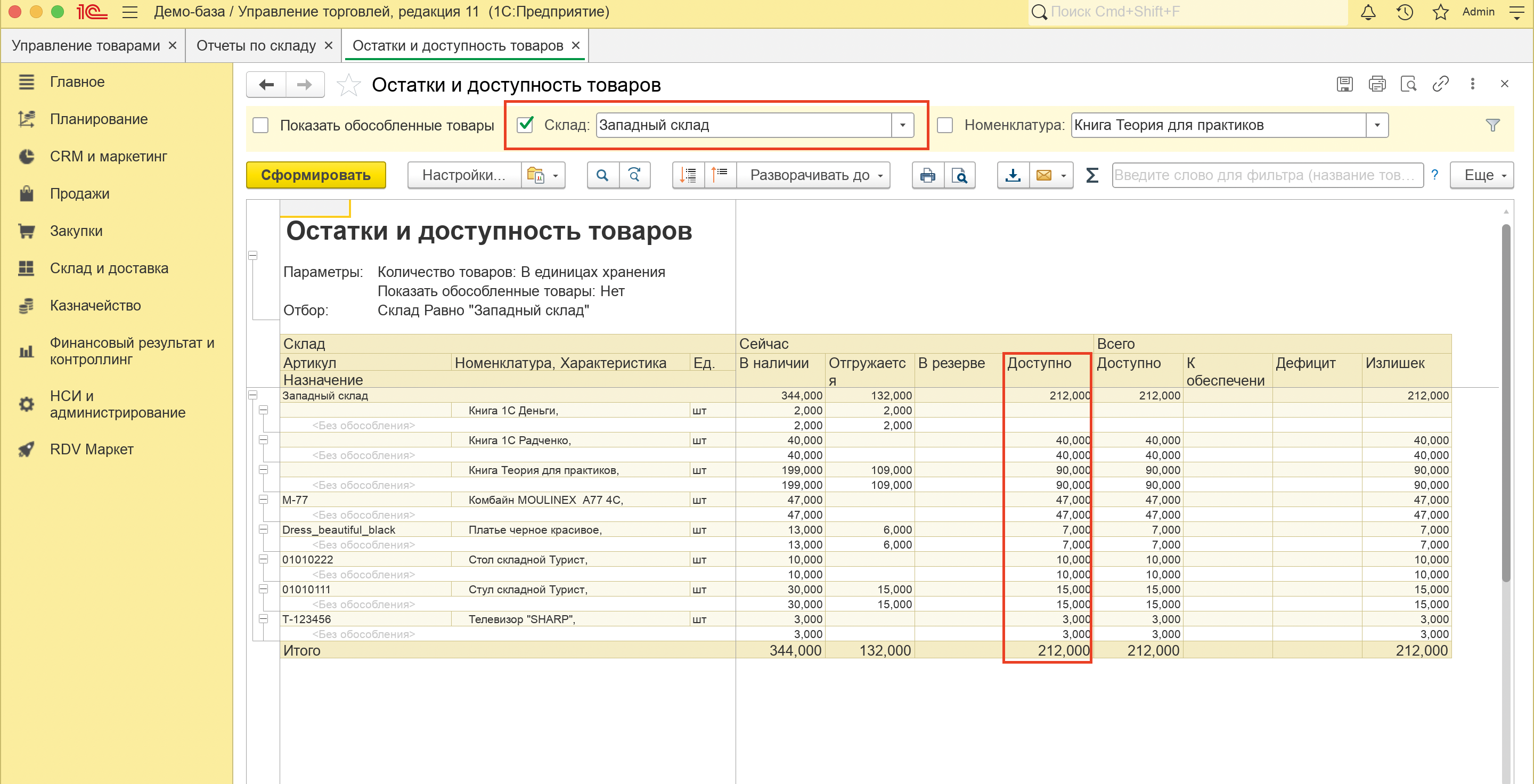Open print preview toolbar icon
Screen dimensions: 1534x784
pyautogui.click(x=959, y=175)
